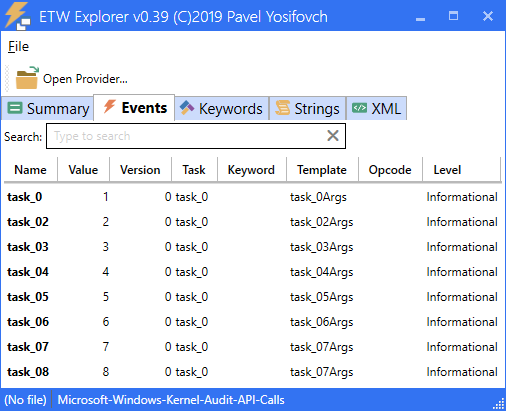Screen dimensions: 506x411
Task: Switch to the Summary tab
Action: pos(47,108)
